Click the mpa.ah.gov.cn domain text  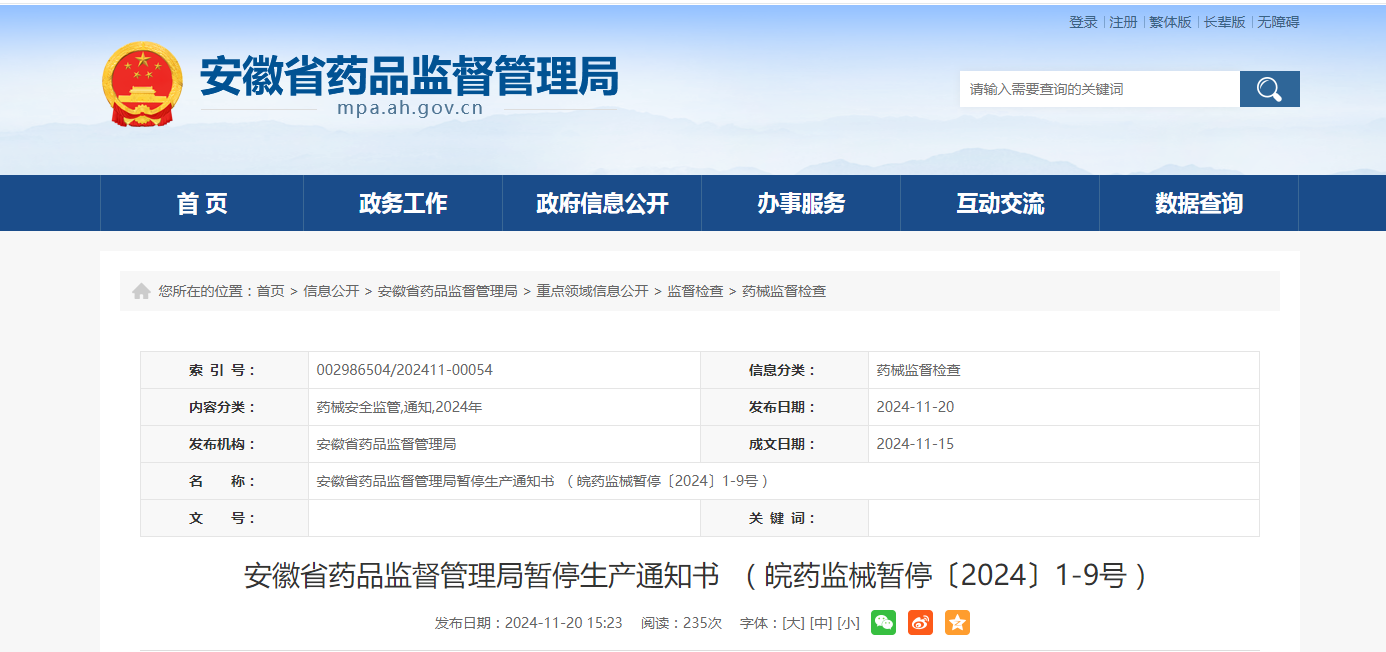(410, 109)
